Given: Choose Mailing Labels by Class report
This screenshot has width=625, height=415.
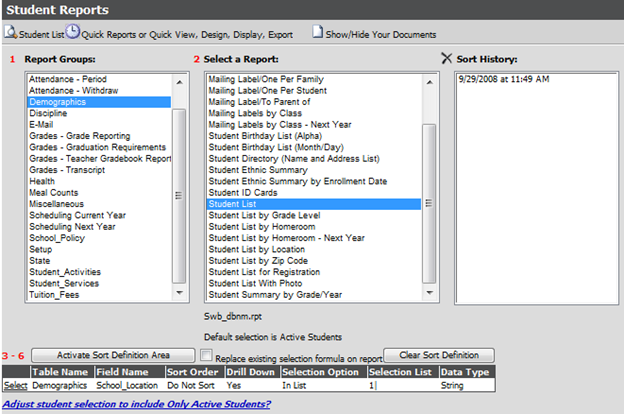Looking at the screenshot, I should 314,113.
